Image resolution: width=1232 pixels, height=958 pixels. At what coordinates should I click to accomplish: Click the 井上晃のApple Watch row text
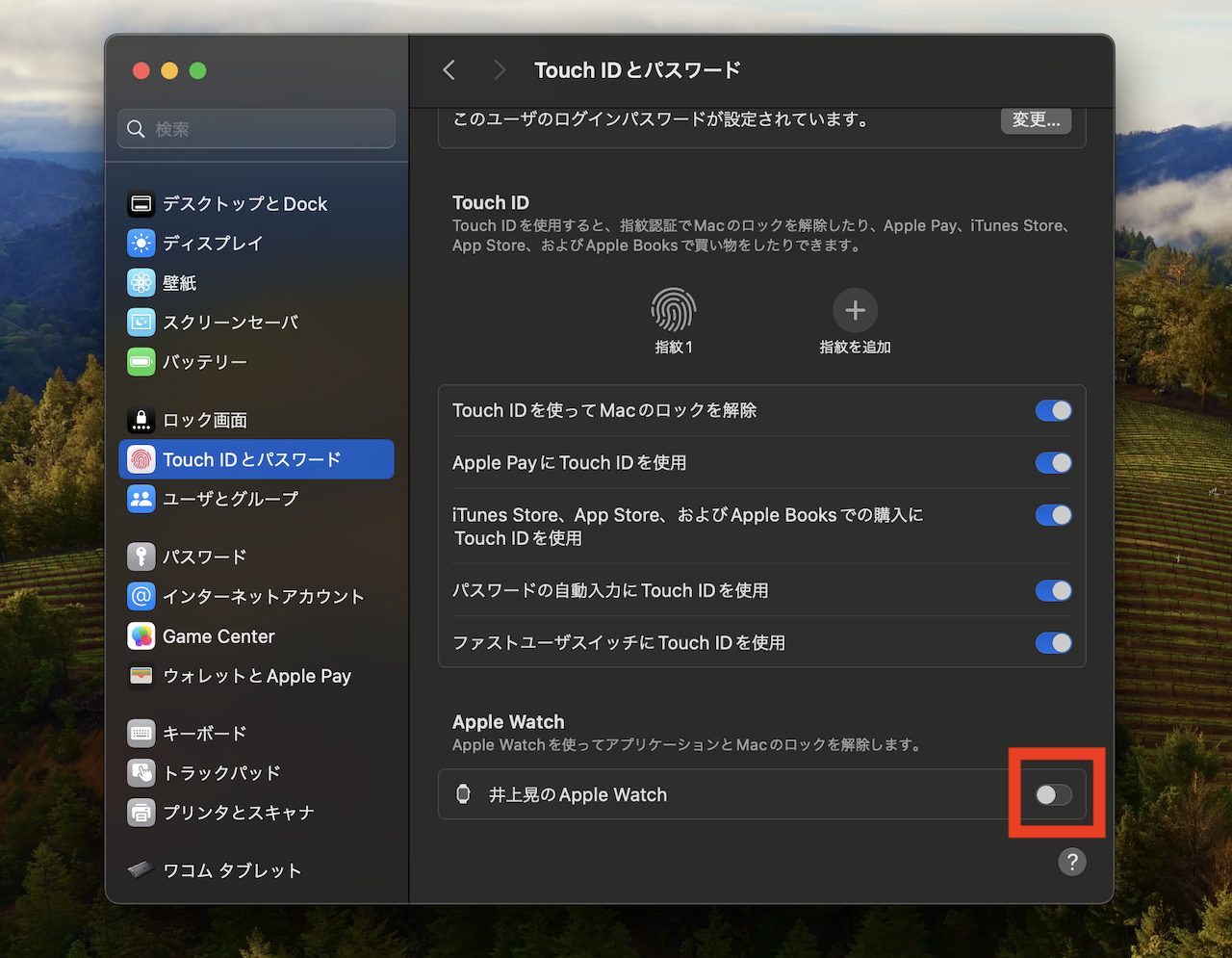pyautogui.click(x=577, y=794)
